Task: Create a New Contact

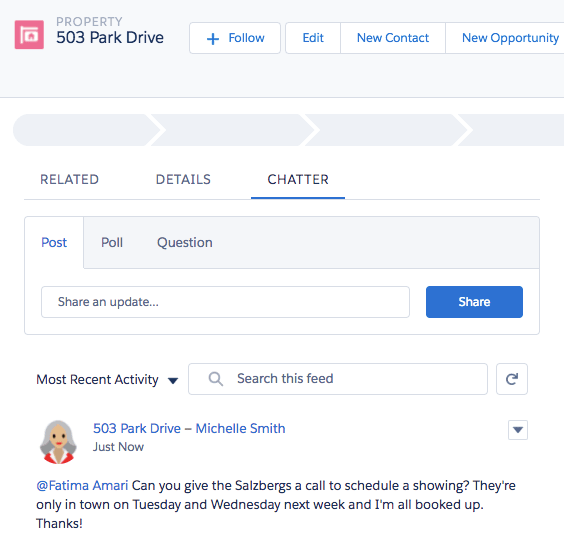Action: (393, 38)
